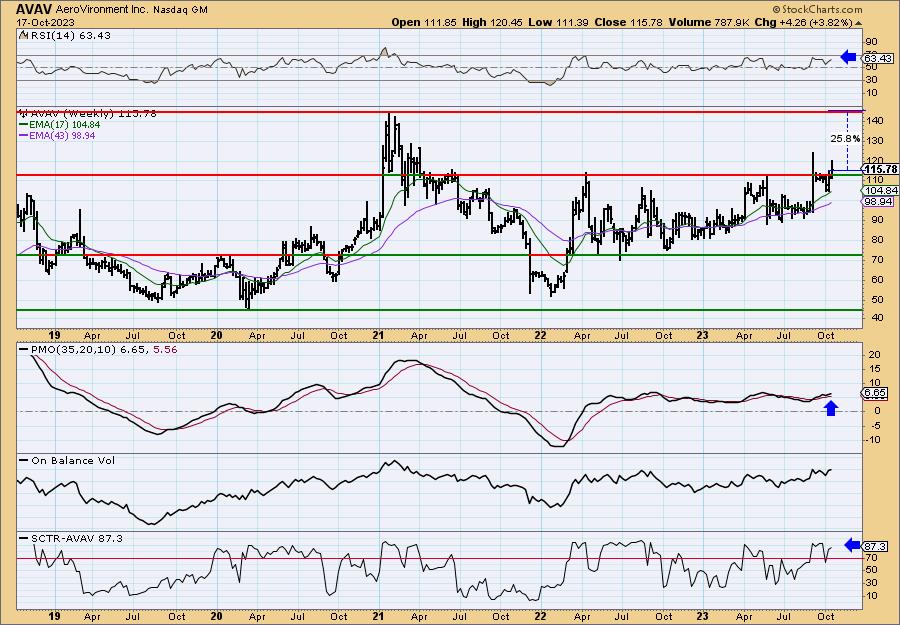Screen dimensions: 900x625
Task: Click the 115.78 price tag on right axis
Action: [880, 169]
